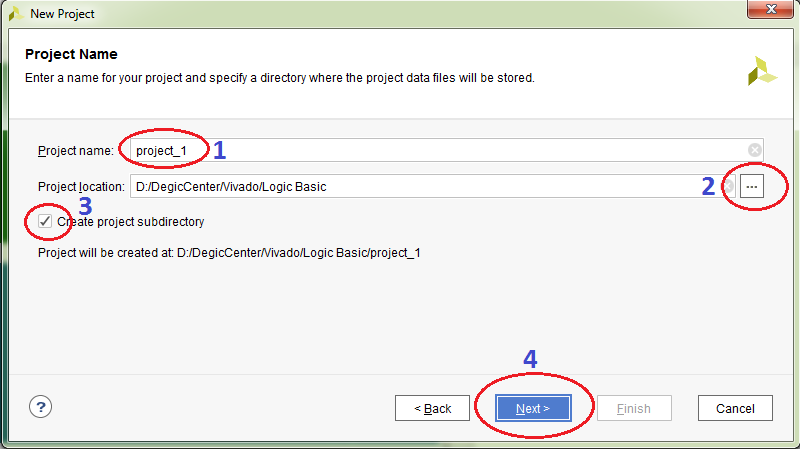Close the New Project dialog window

[771, 9]
